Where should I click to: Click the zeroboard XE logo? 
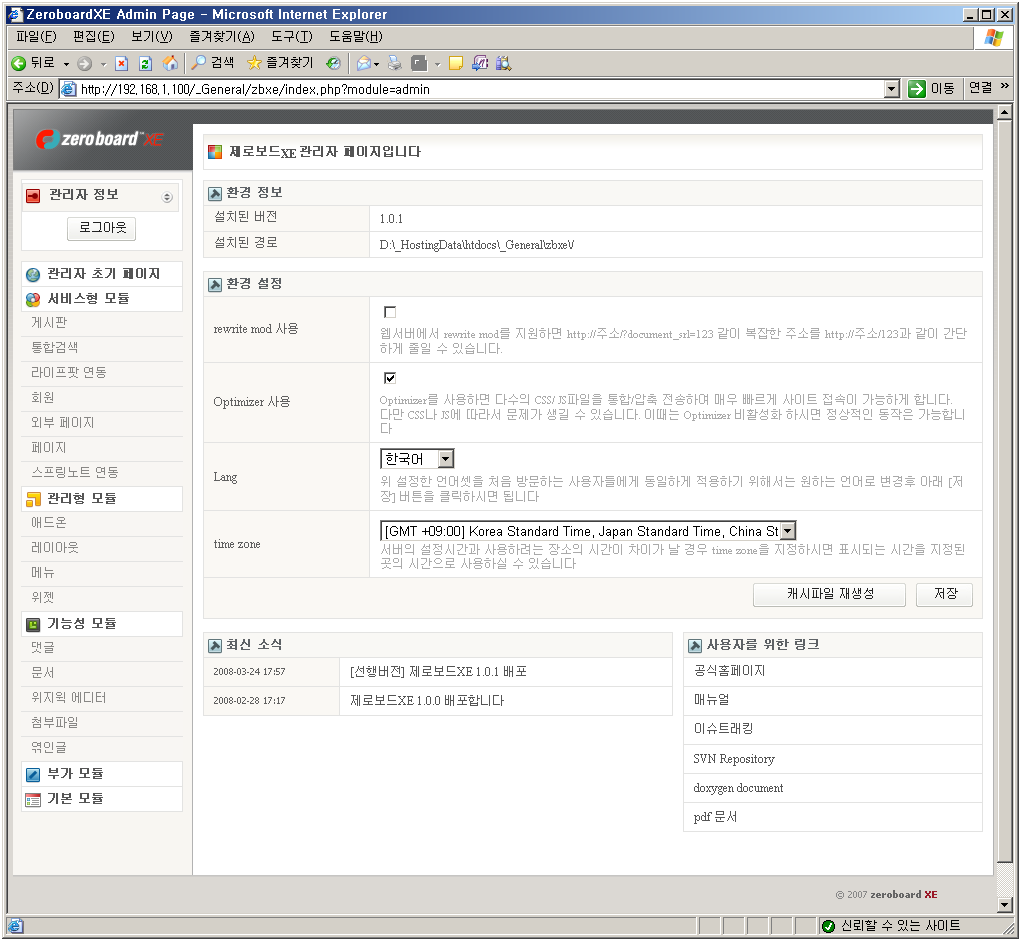(x=100, y=139)
